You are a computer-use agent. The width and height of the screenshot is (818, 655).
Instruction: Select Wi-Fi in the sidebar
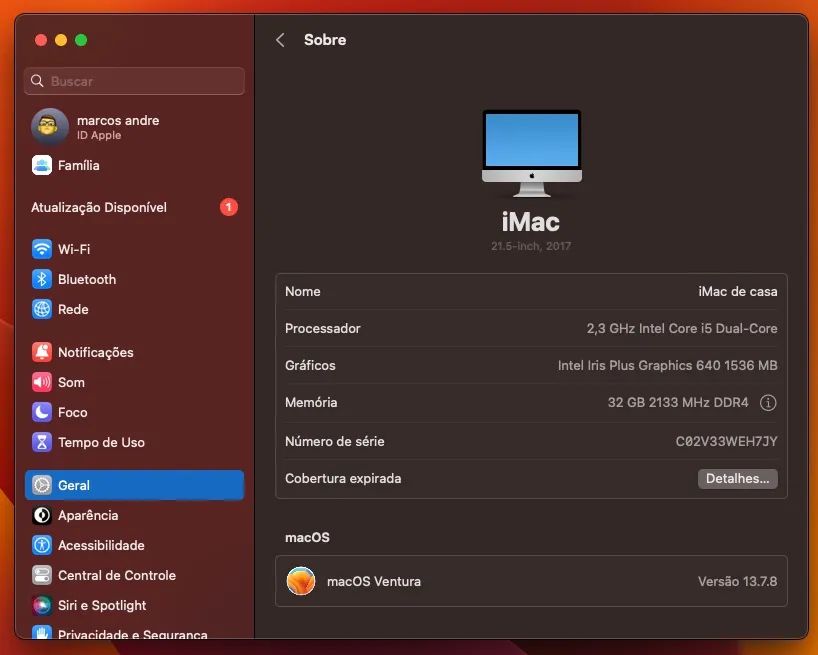click(x=134, y=249)
